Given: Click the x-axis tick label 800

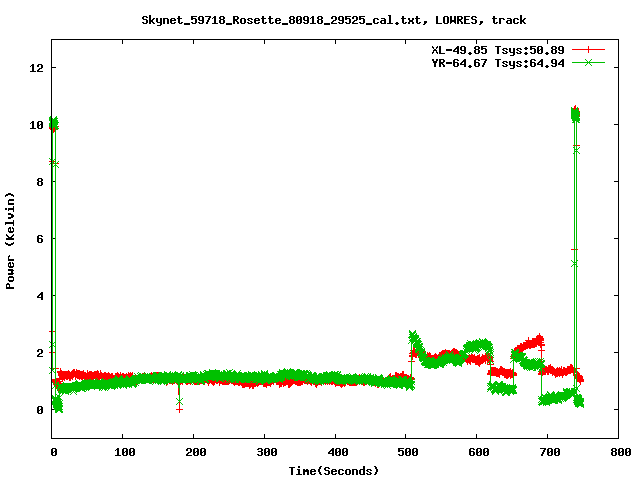Looking at the screenshot, I should click(620, 452).
